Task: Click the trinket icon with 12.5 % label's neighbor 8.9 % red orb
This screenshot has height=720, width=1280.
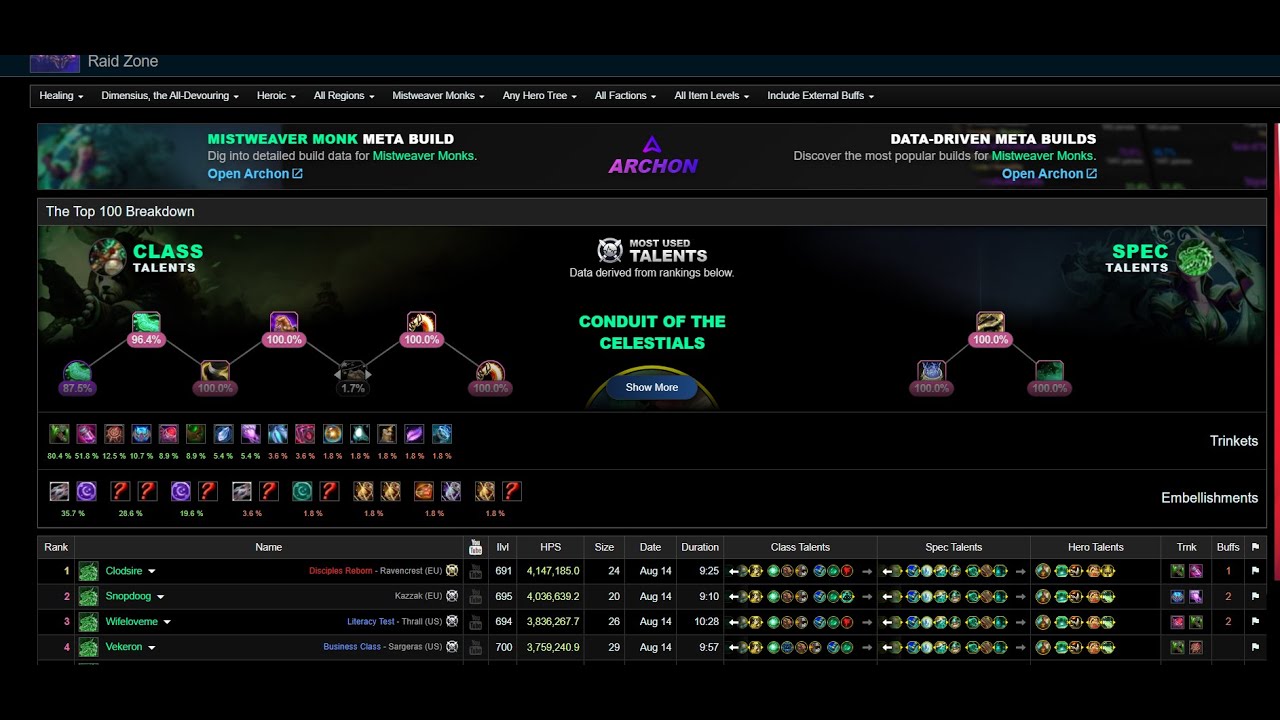Action: pos(168,434)
